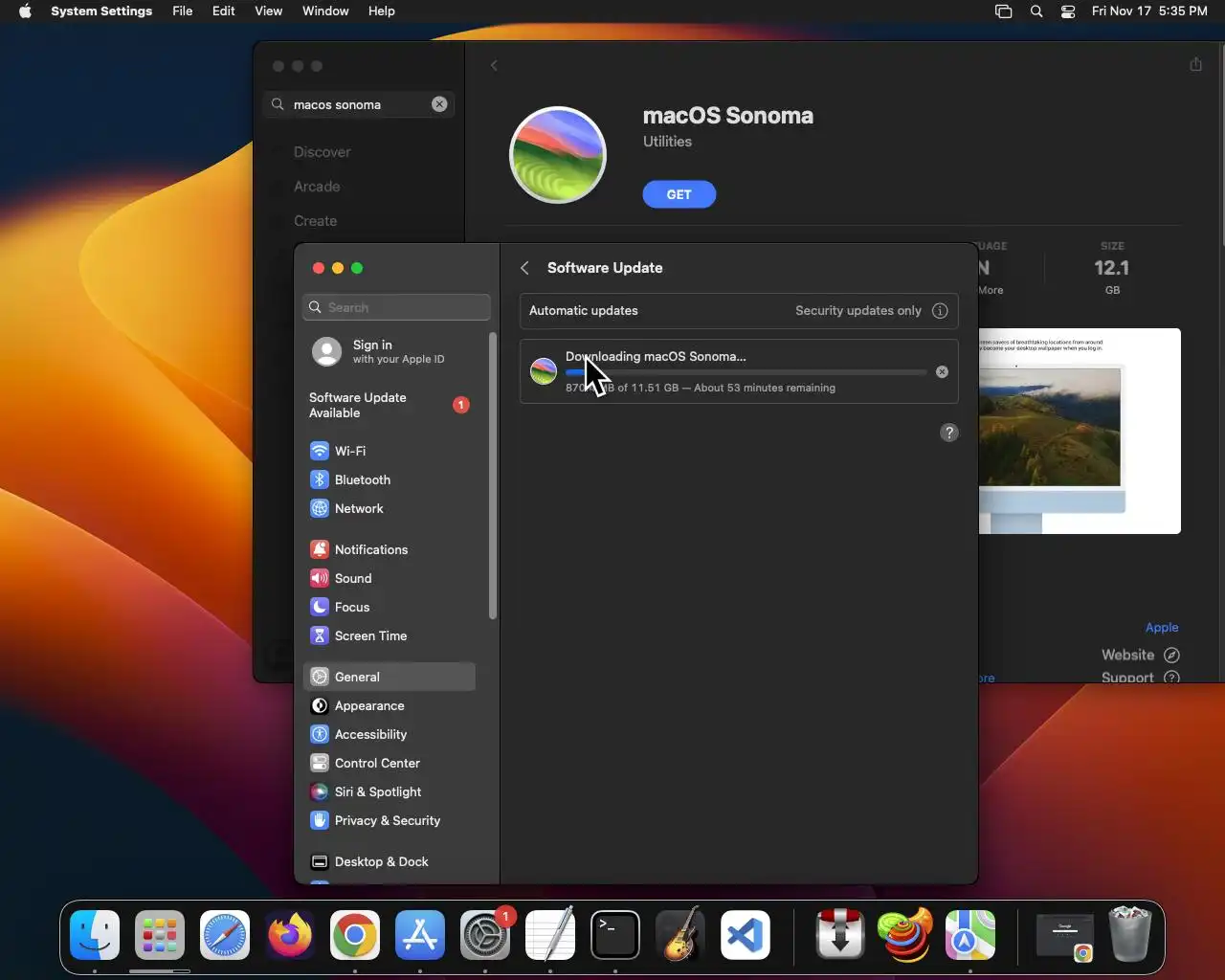Viewport: 1225px width, 980px height.
Task: Cancel the macOS Sonoma download
Action: coord(942,371)
